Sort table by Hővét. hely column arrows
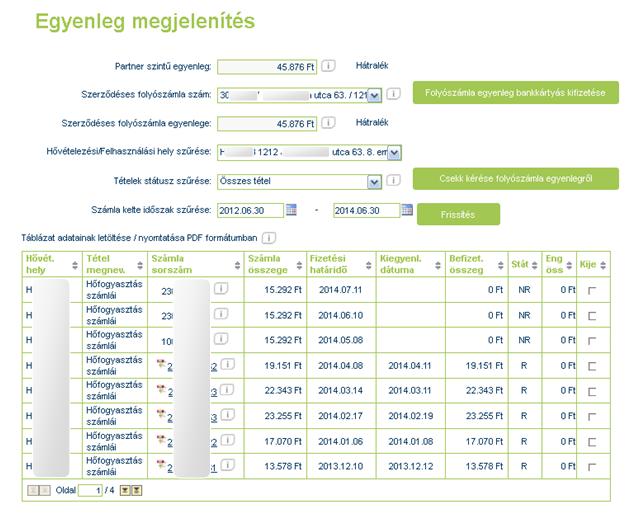Image resolution: width=628 pixels, height=515 pixels. (x=75, y=265)
